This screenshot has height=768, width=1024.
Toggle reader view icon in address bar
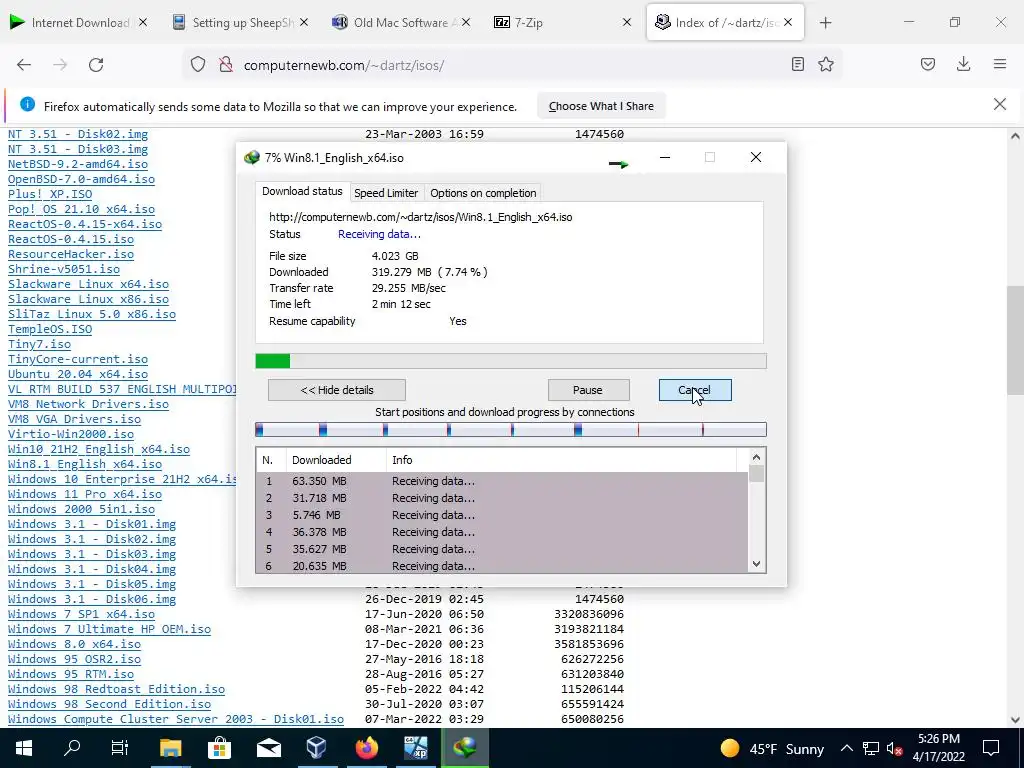pyautogui.click(x=797, y=64)
